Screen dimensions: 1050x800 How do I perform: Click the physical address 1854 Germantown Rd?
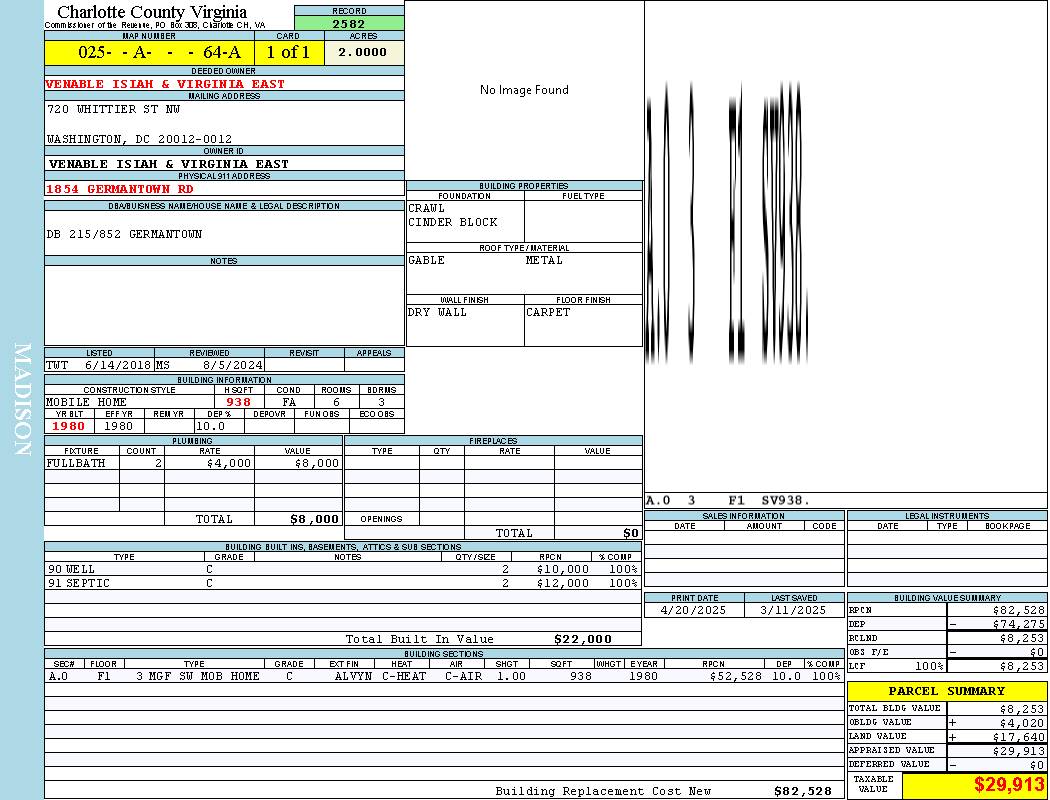click(120, 188)
